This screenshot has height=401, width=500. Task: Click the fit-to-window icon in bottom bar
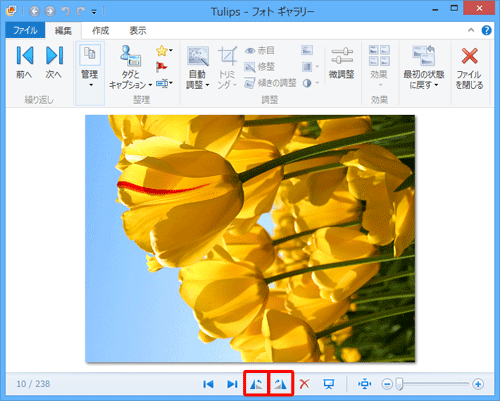(364, 384)
